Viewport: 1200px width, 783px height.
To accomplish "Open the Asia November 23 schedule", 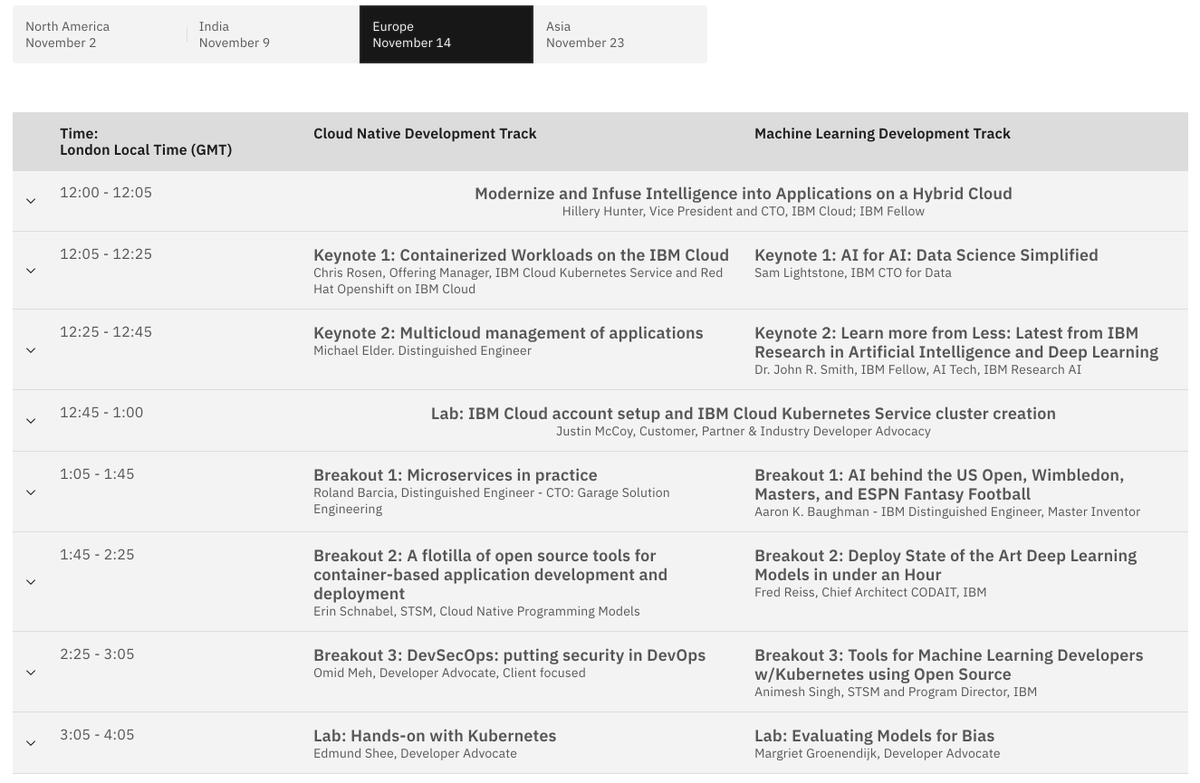I will [585, 31].
